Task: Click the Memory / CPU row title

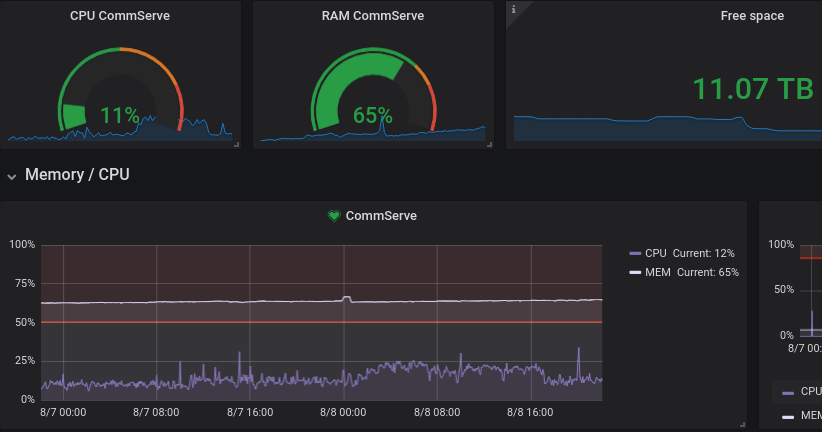Action: pos(77,175)
